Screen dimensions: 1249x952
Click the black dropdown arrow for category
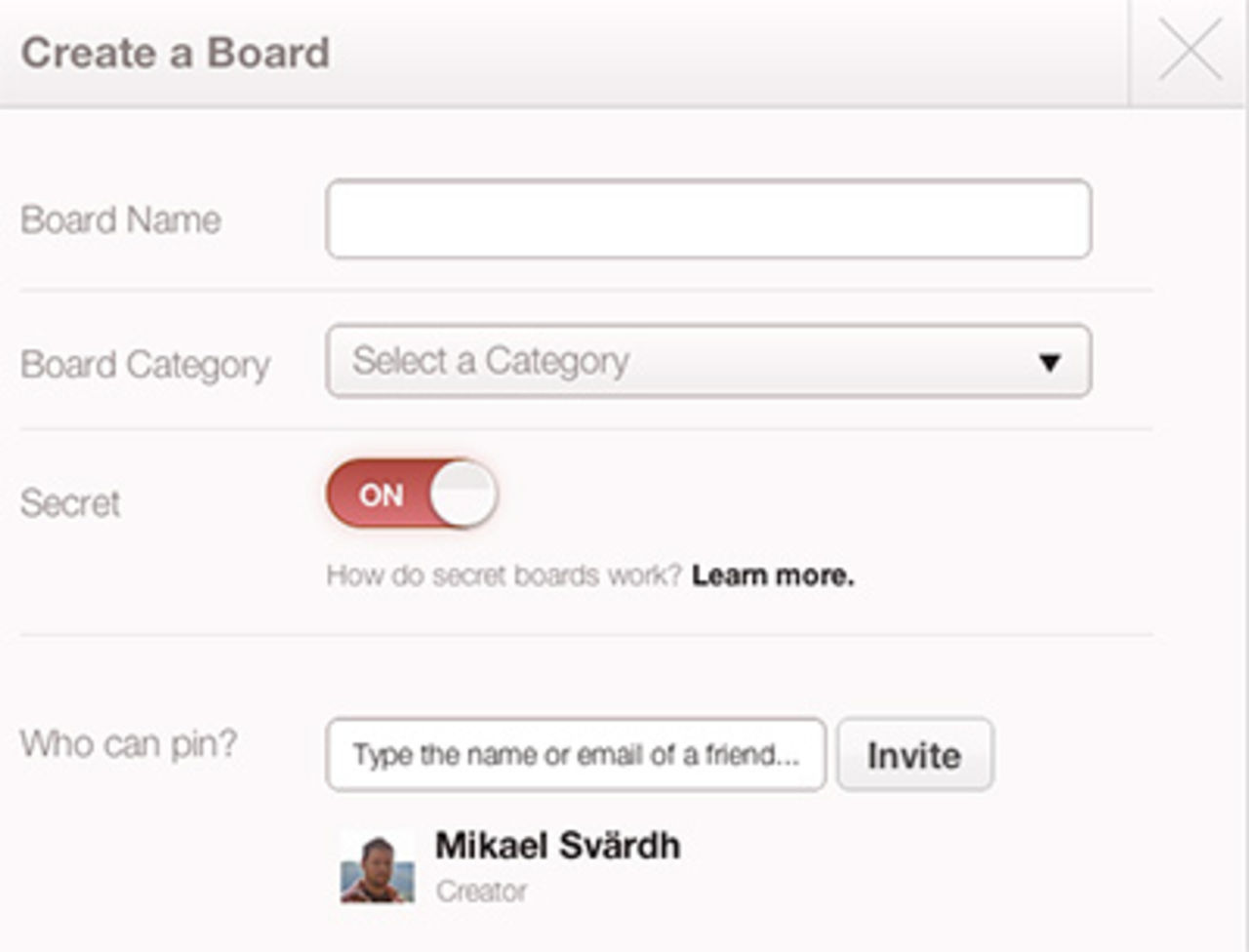(x=1050, y=363)
